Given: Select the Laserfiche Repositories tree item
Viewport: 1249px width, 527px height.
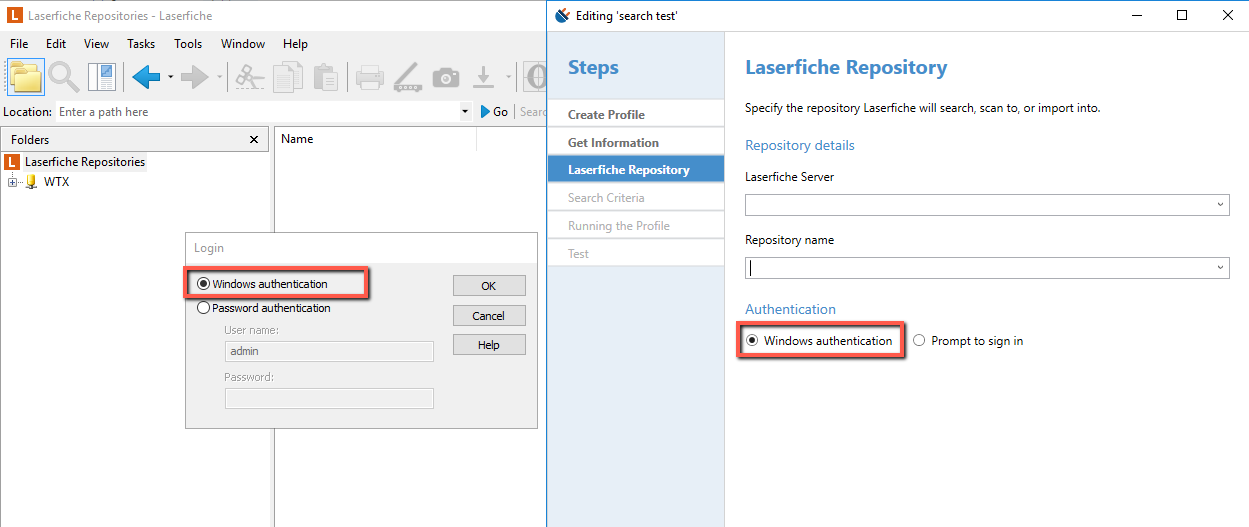Looking at the screenshot, I should tap(85, 162).
